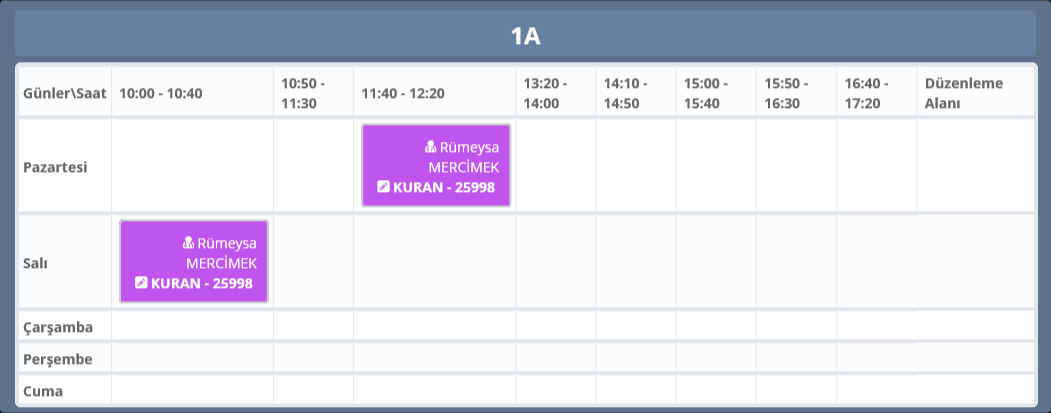1051x413 pixels.
Task: Select the 10:00 - 10:40 column header
Action: 161,93
